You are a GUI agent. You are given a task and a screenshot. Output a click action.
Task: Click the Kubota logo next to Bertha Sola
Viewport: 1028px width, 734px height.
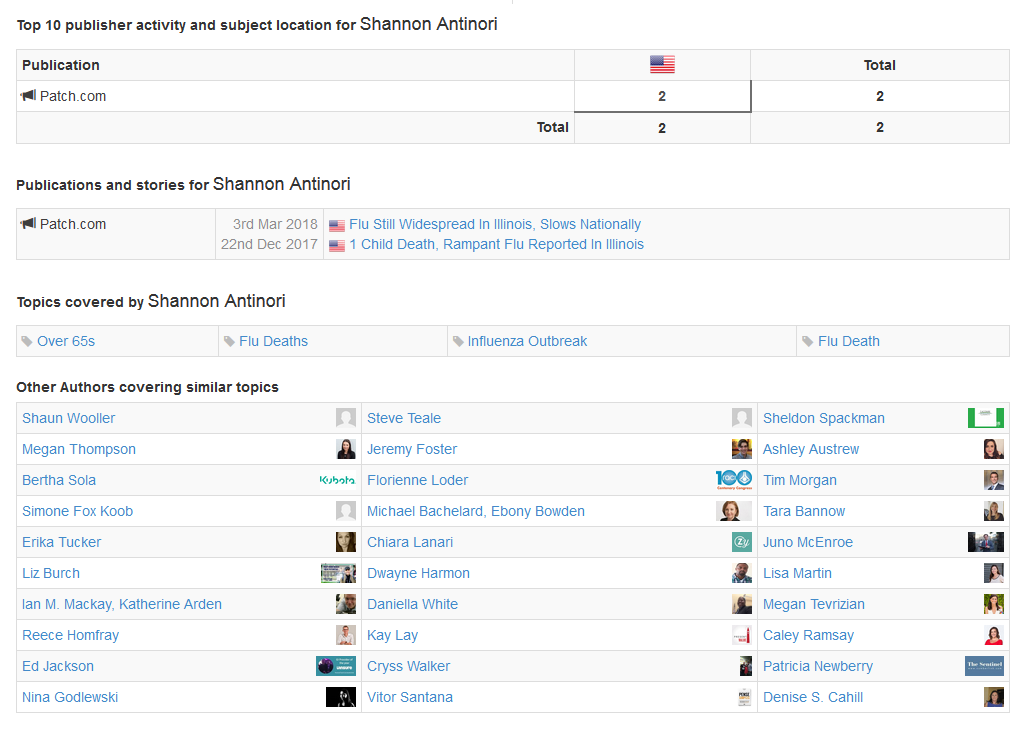337,480
